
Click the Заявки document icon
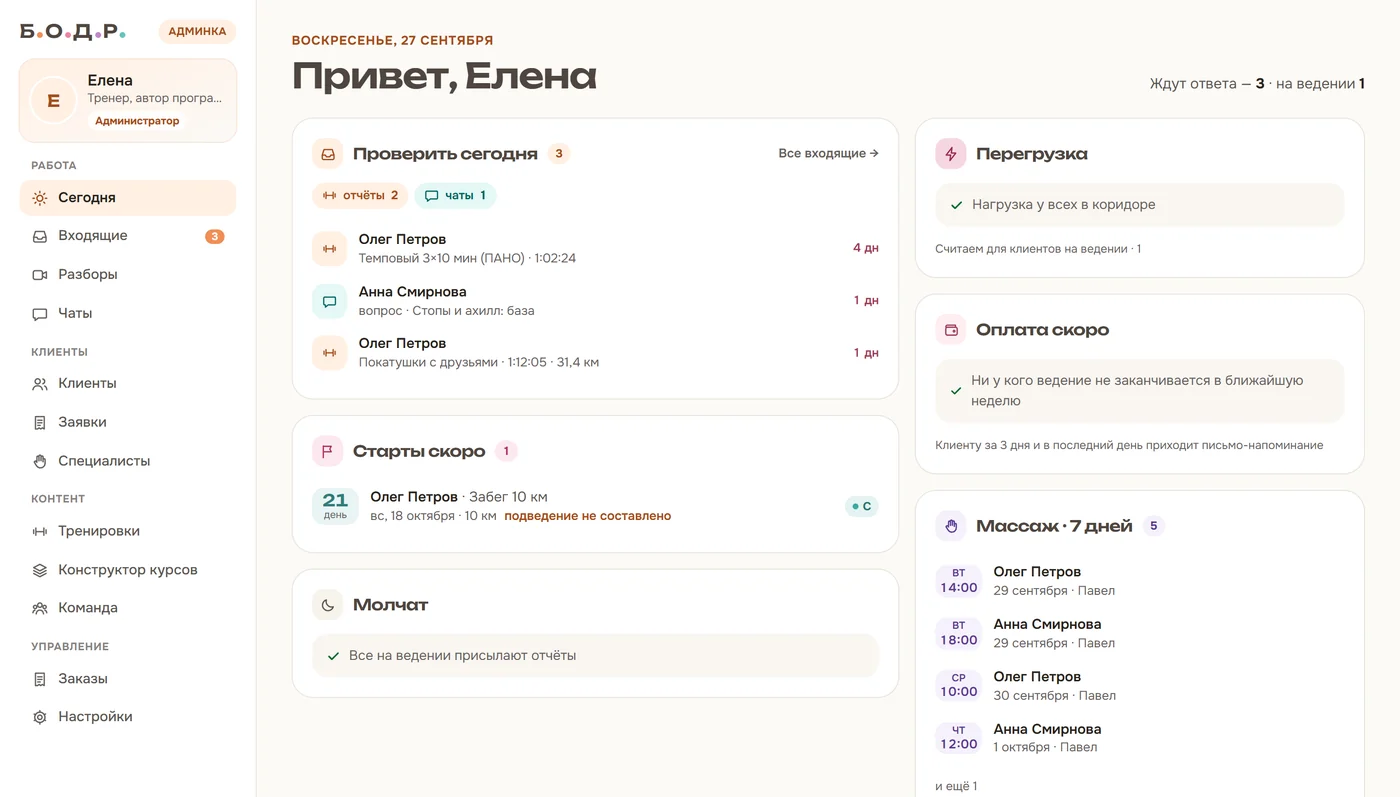40,423
